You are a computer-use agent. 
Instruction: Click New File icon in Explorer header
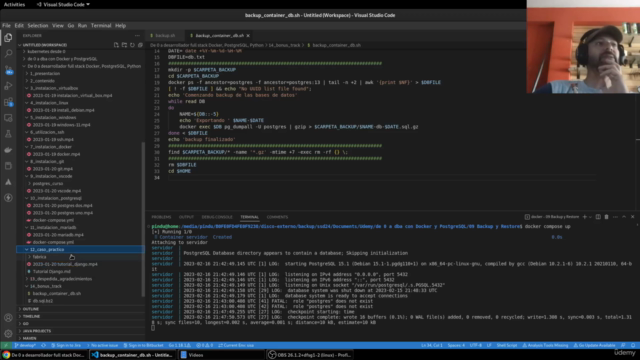click(x=116, y=45)
